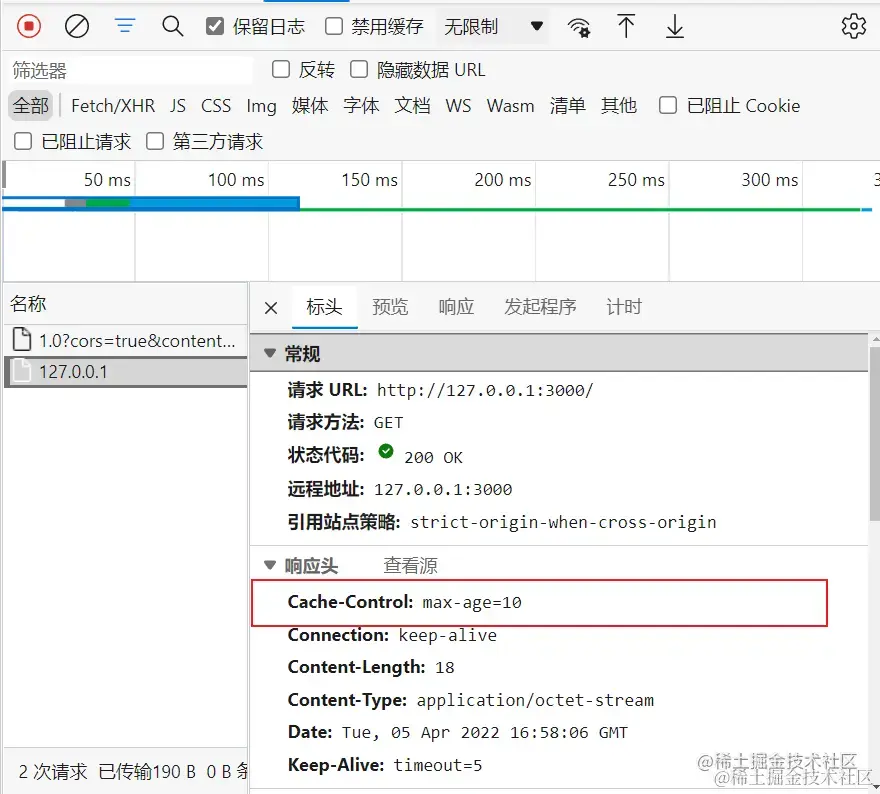880x794 pixels.
Task: Click the Content-Type application/octet-stream value
Action: click(535, 700)
